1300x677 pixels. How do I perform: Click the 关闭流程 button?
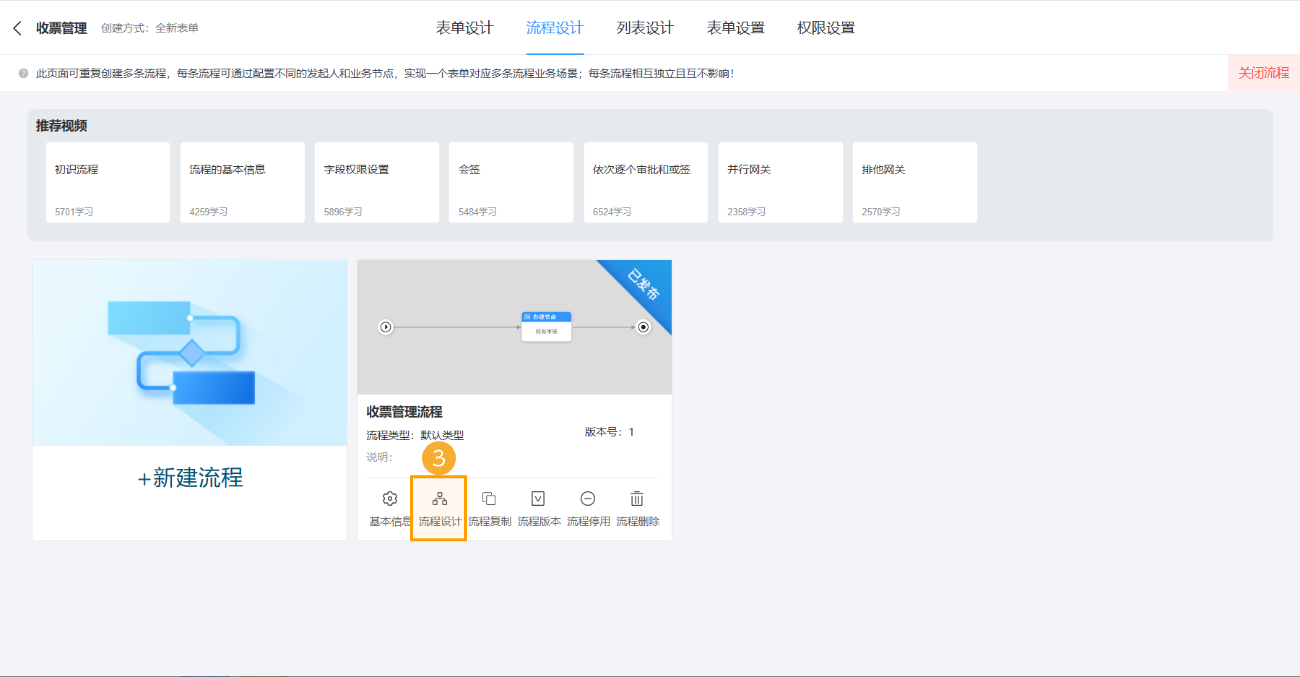(x=1263, y=72)
